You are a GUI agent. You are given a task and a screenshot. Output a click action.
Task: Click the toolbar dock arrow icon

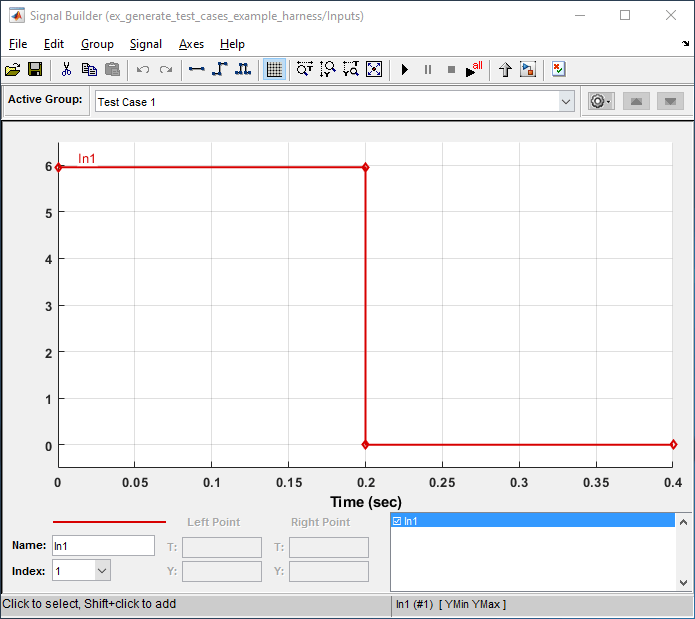click(x=685, y=43)
